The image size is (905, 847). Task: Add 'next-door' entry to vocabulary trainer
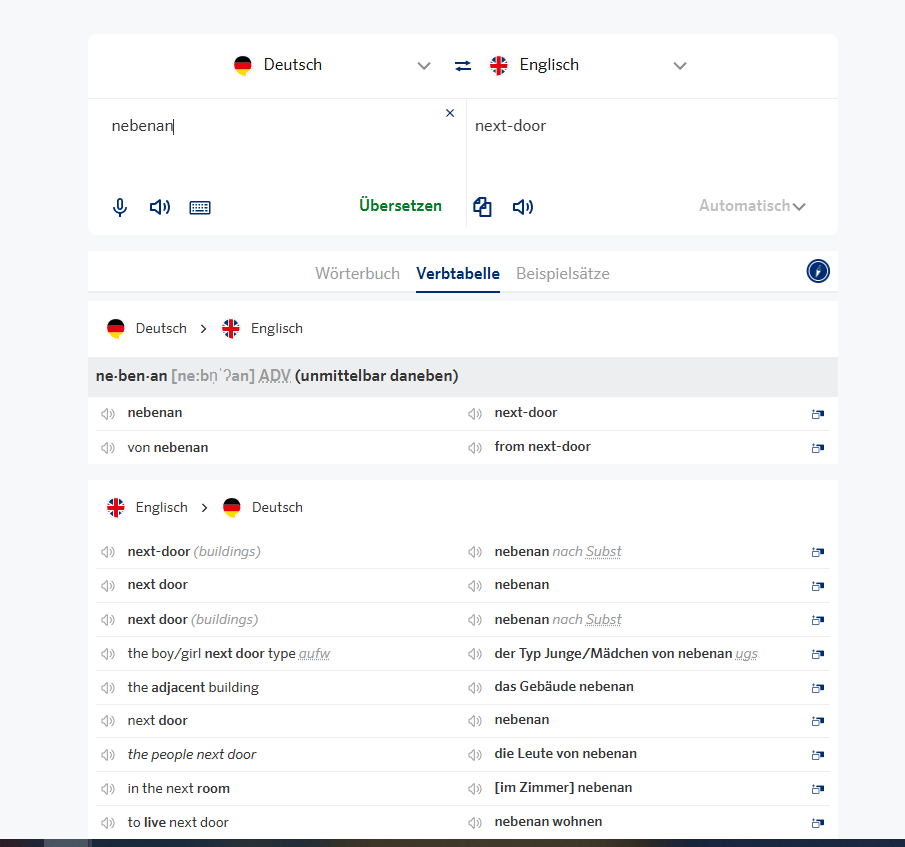pos(818,414)
